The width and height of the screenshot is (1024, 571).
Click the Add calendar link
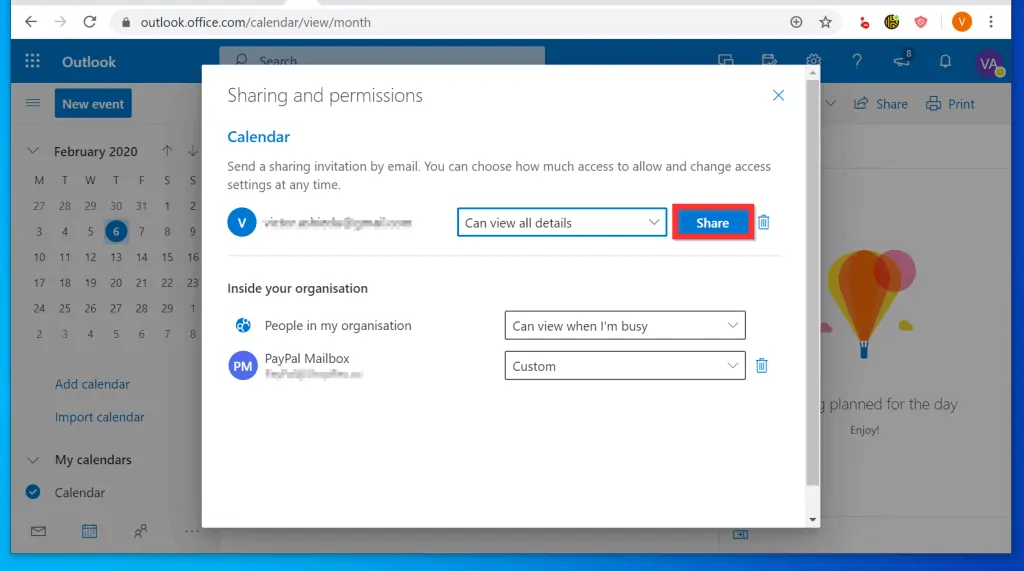92,384
